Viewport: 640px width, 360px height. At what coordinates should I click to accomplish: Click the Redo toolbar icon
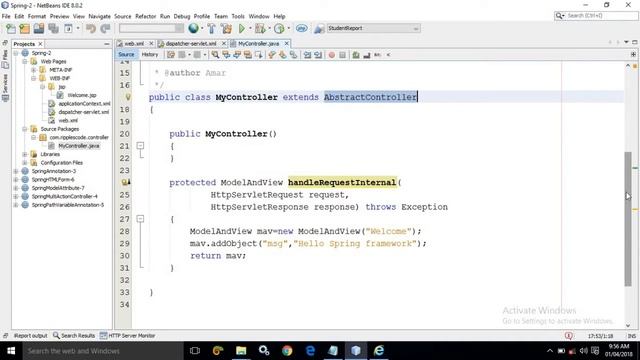click(x=105, y=28)
